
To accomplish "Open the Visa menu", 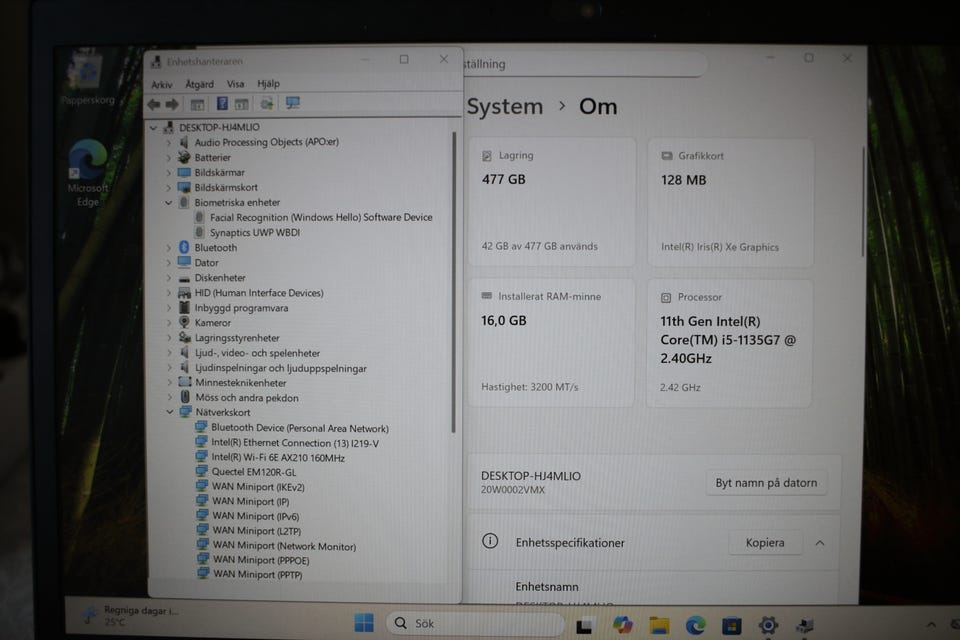I will (x=235, y=84).
